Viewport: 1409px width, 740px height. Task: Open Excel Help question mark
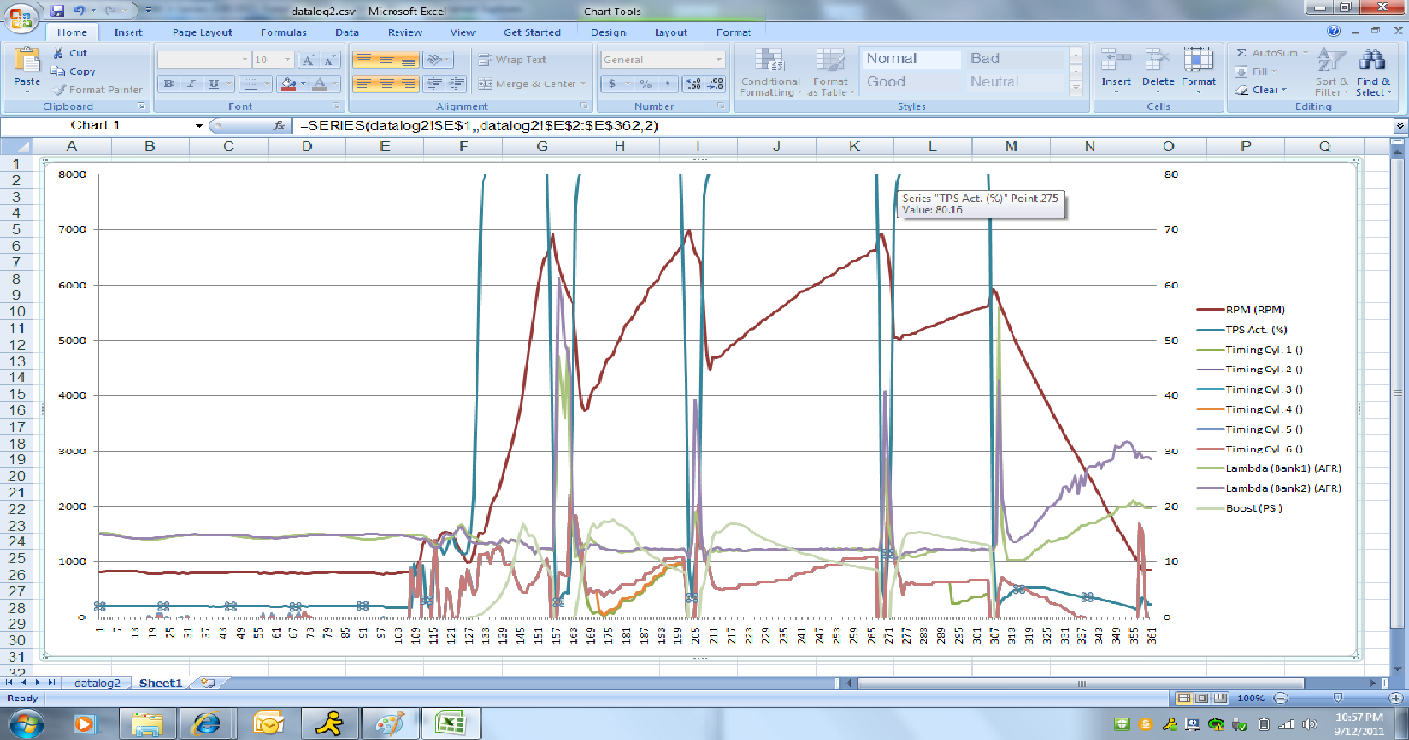point(1334,31)
